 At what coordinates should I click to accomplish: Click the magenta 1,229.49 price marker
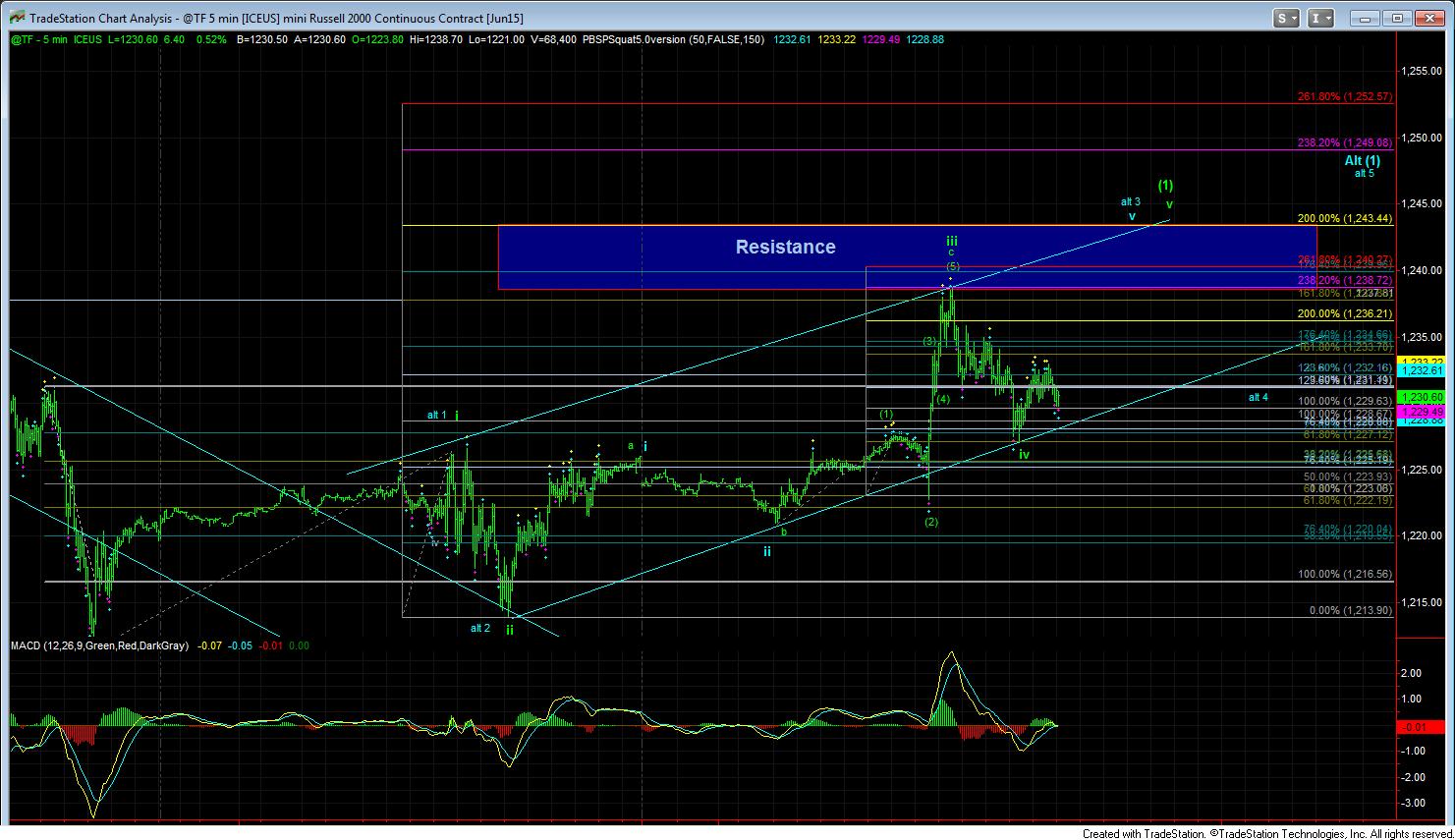tap(1422, 412)
